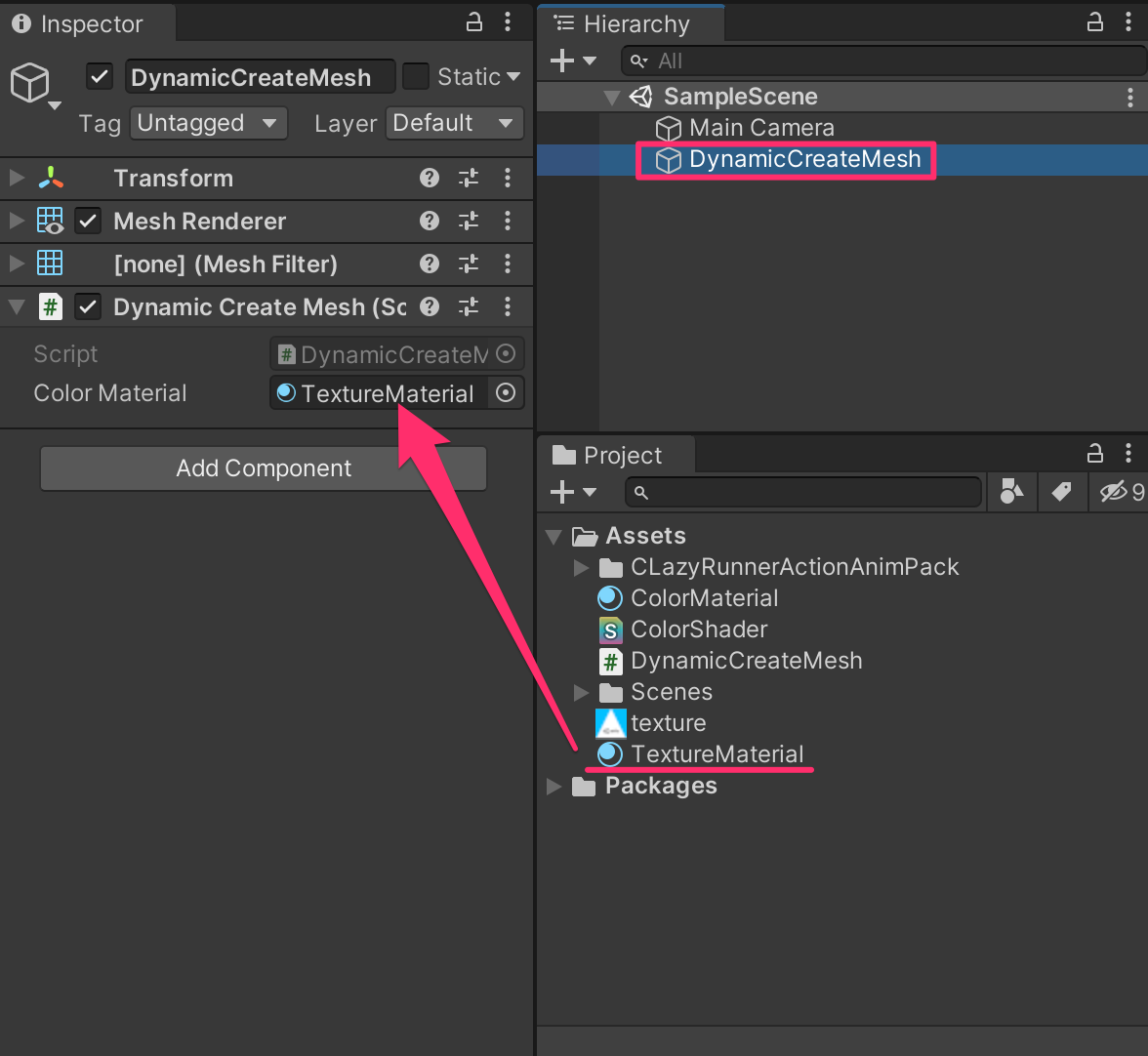The width and height of the screenshot is (1148, 1056).
Task: Open Transform component help reference
Action: pos(430,178)
